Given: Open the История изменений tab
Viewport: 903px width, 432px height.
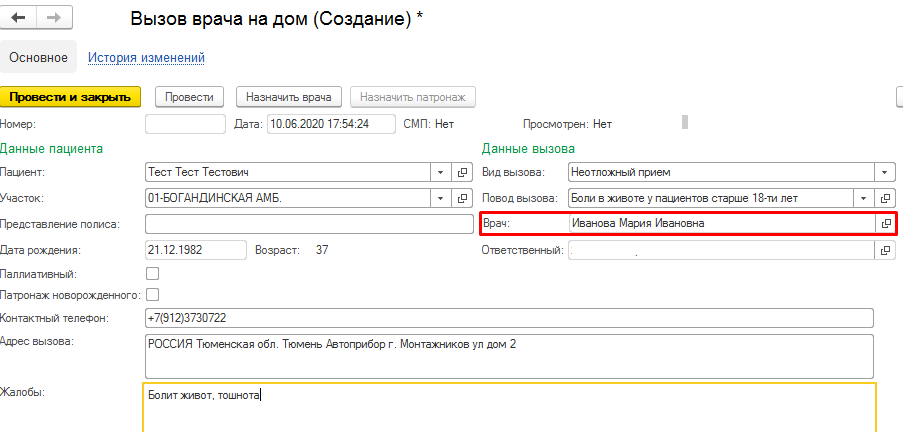Looking at the screenshot, I should pyautogui.click(x=146, y=58).
